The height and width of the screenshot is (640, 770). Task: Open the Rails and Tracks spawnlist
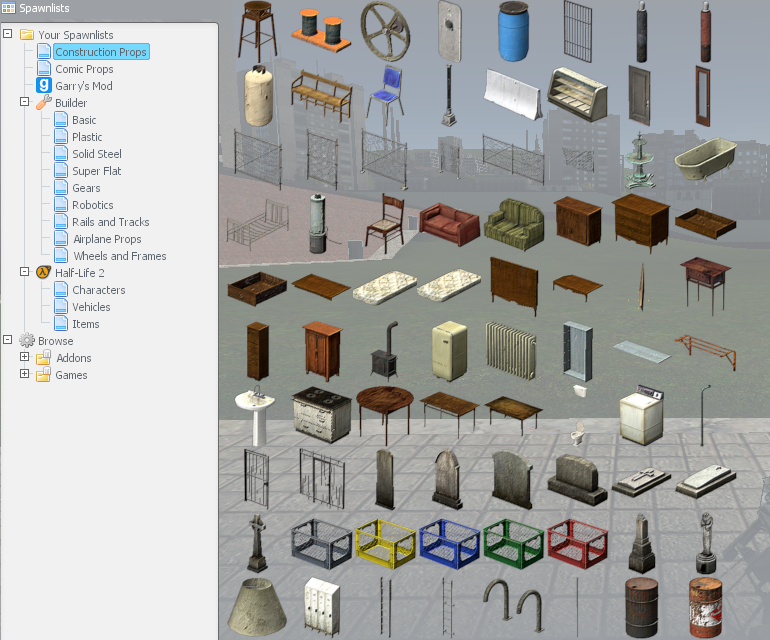point(110,222)
